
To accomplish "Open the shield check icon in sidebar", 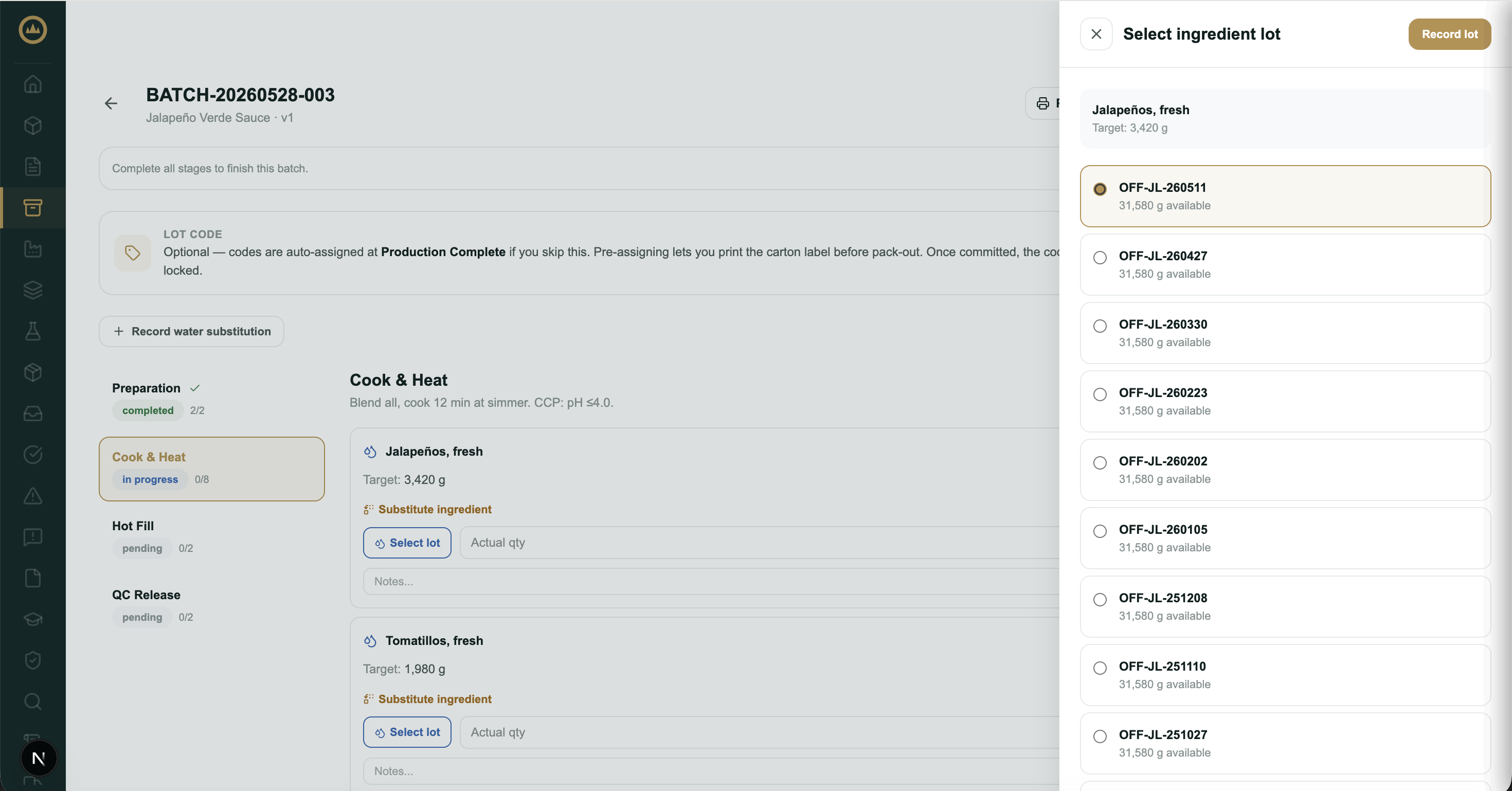I will click(x=33, y=660).
